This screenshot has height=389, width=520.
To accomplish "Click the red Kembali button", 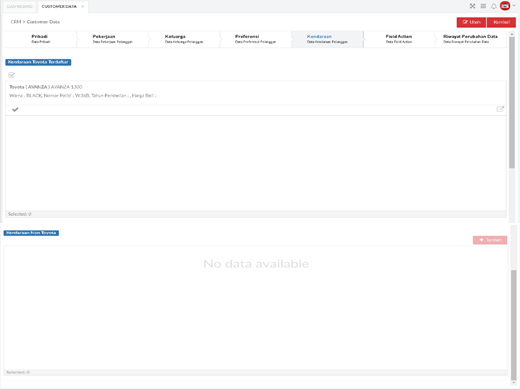I will point(501,22).
